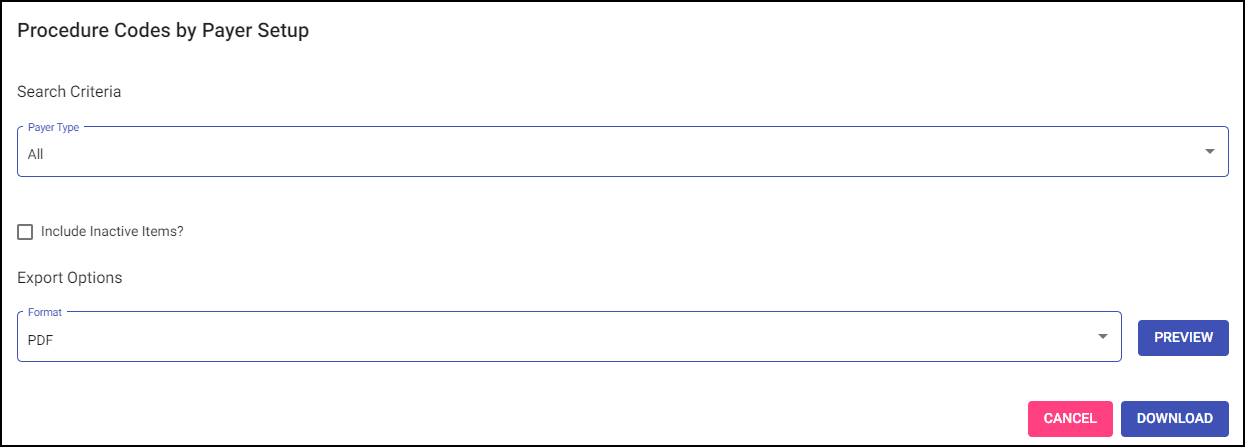The width and height of the screenshot is (1245, 447).
Task: Click the 'Payer Type' floating field label
Action: 54,128
